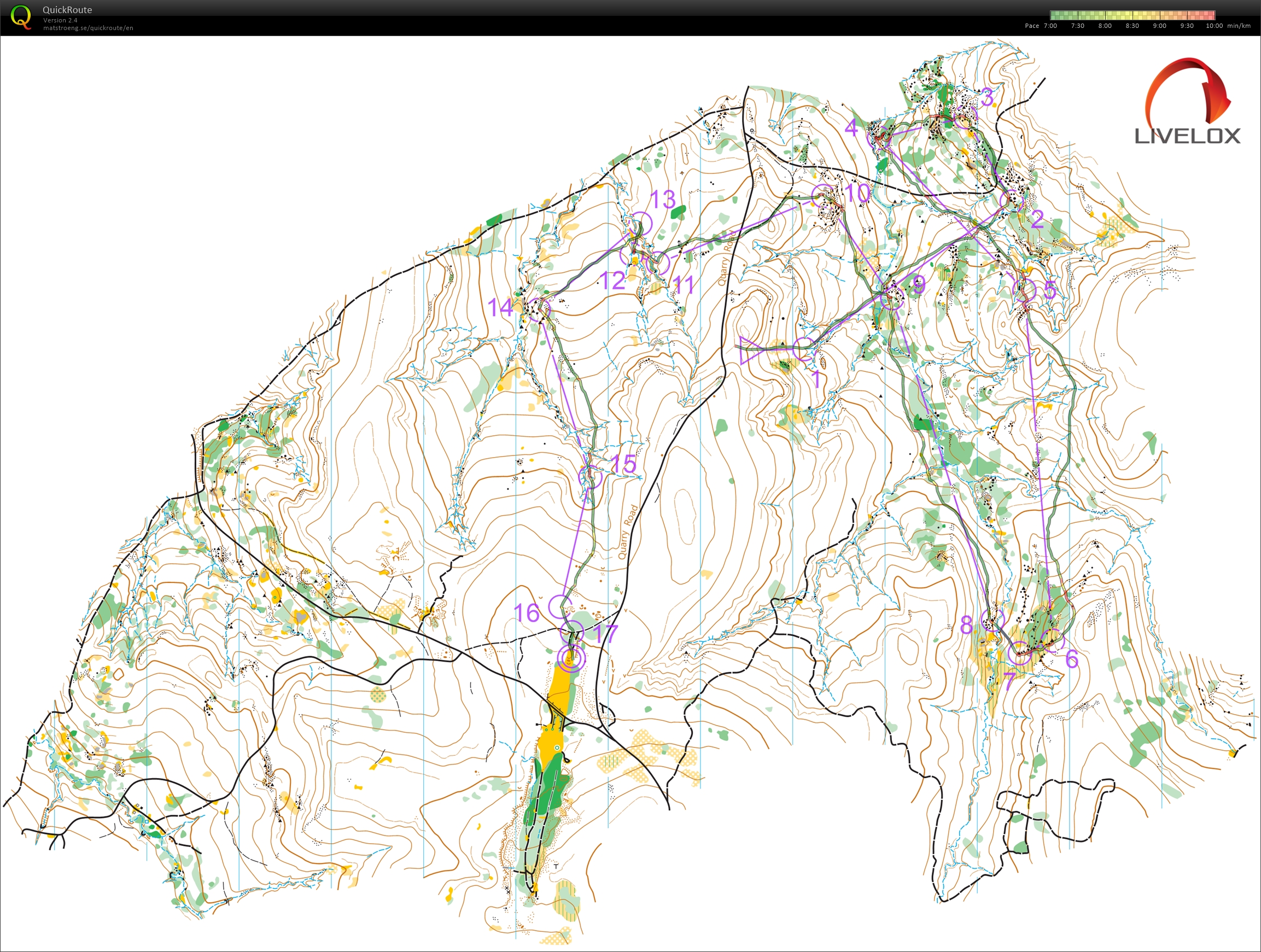Select control circle 5
The image size is (1261, 952).
point(1024,290)
